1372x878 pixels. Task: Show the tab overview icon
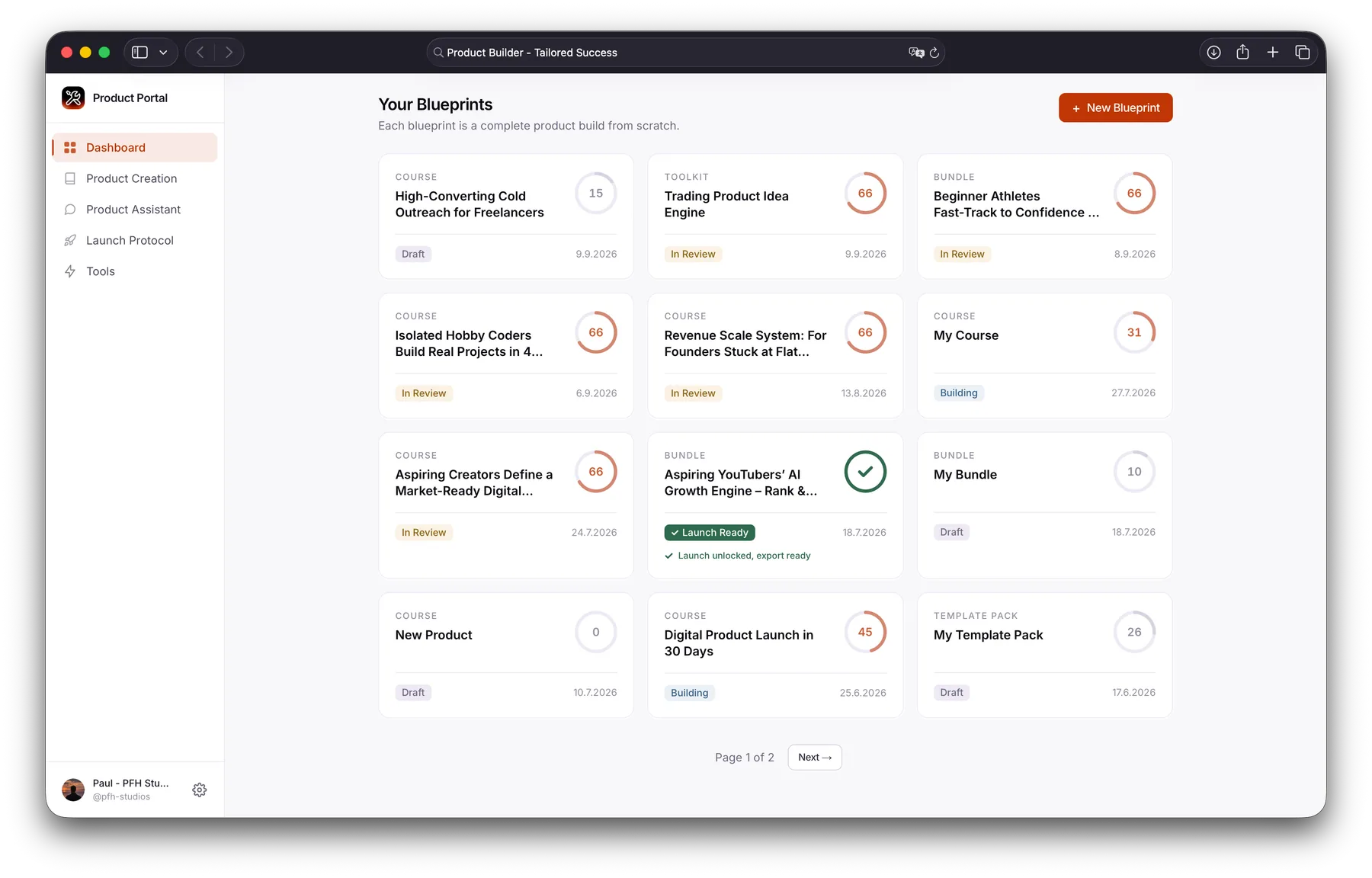1303,53
